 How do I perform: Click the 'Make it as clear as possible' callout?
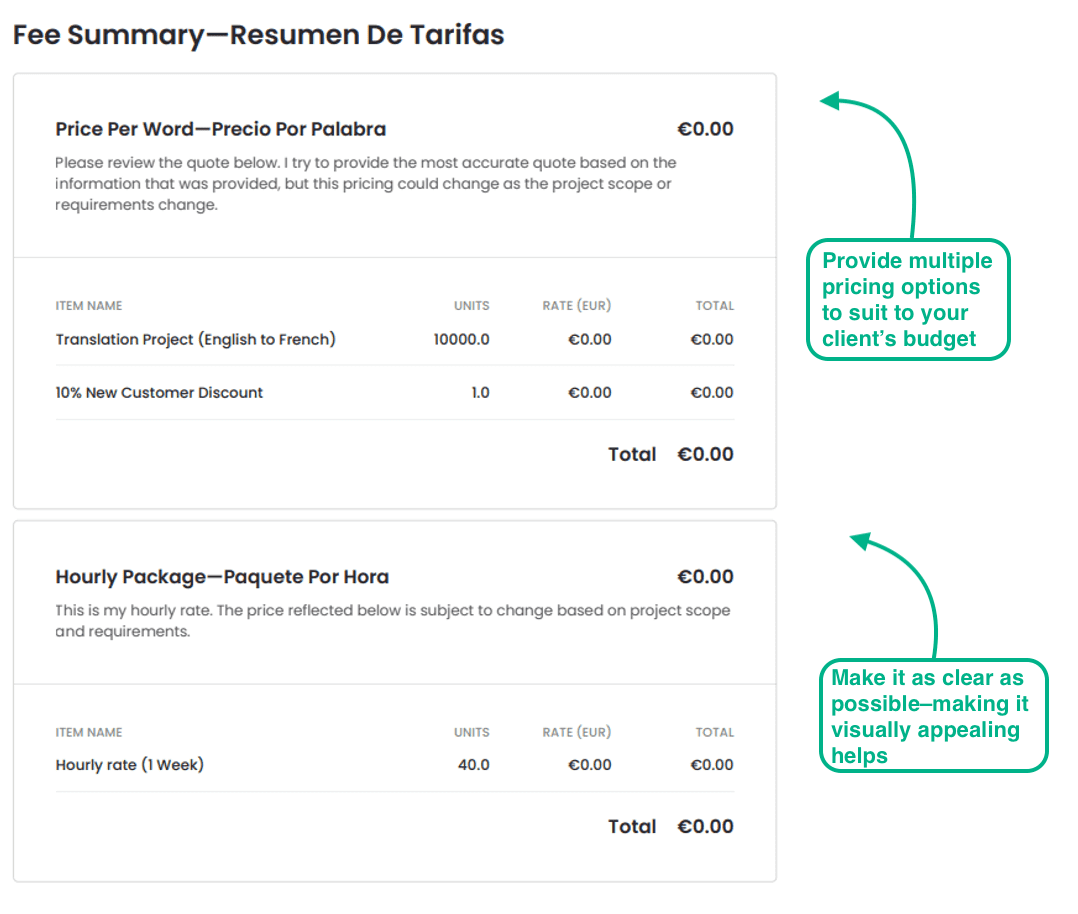click(x=931, y=716)
